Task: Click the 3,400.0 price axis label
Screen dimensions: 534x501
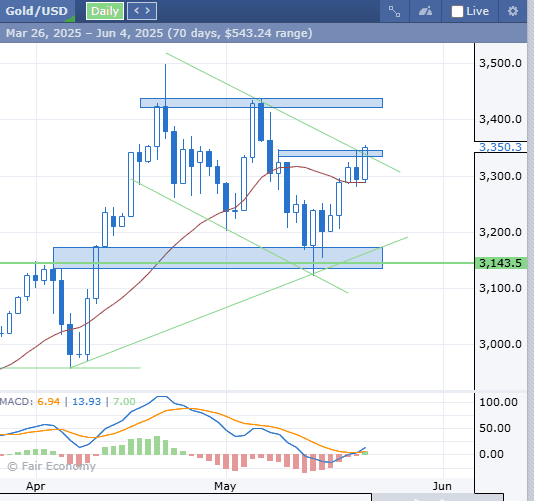Action: tap(500, 119)
